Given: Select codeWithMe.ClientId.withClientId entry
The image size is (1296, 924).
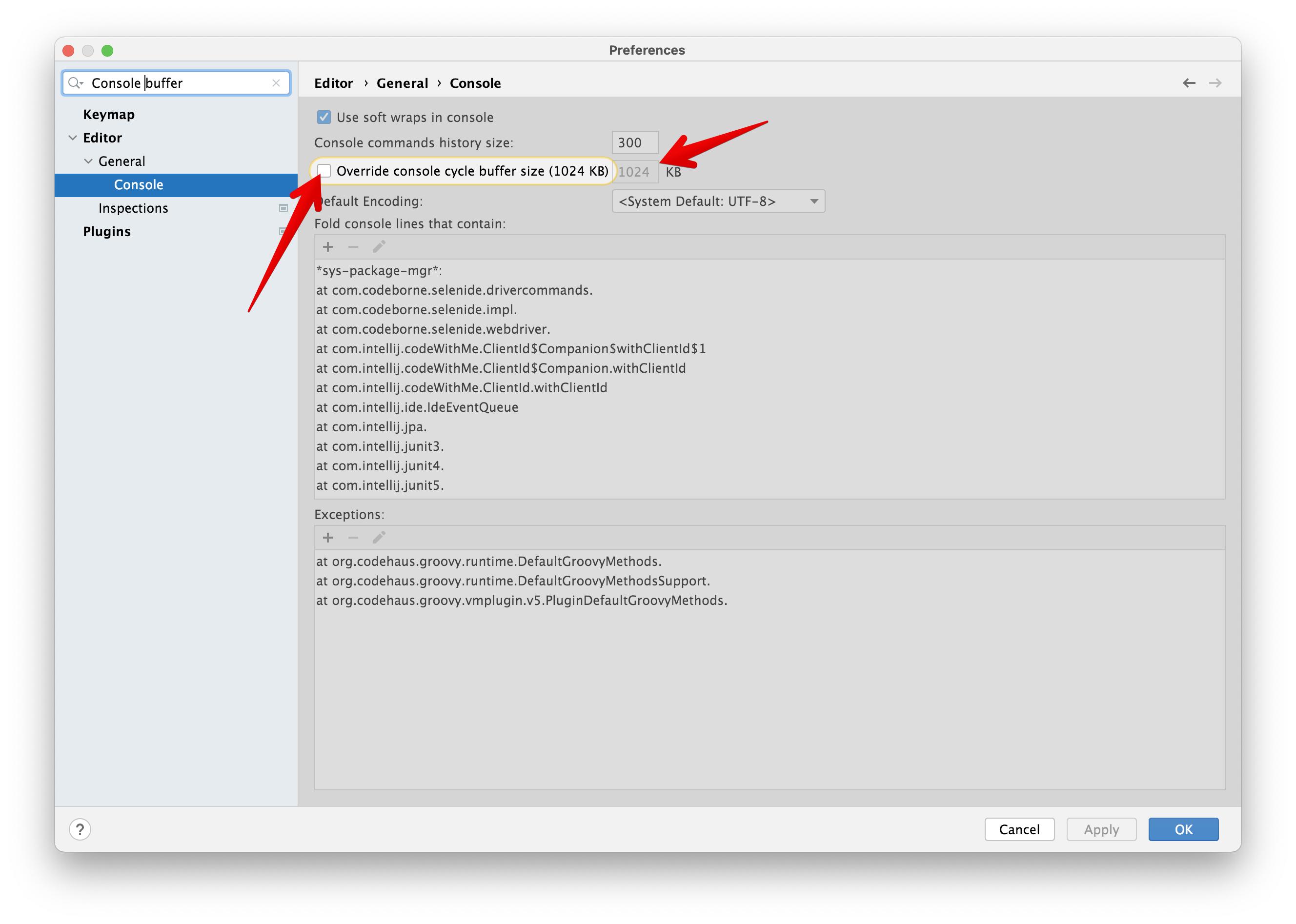Looking at the screenshot, I should coord(462,387).
